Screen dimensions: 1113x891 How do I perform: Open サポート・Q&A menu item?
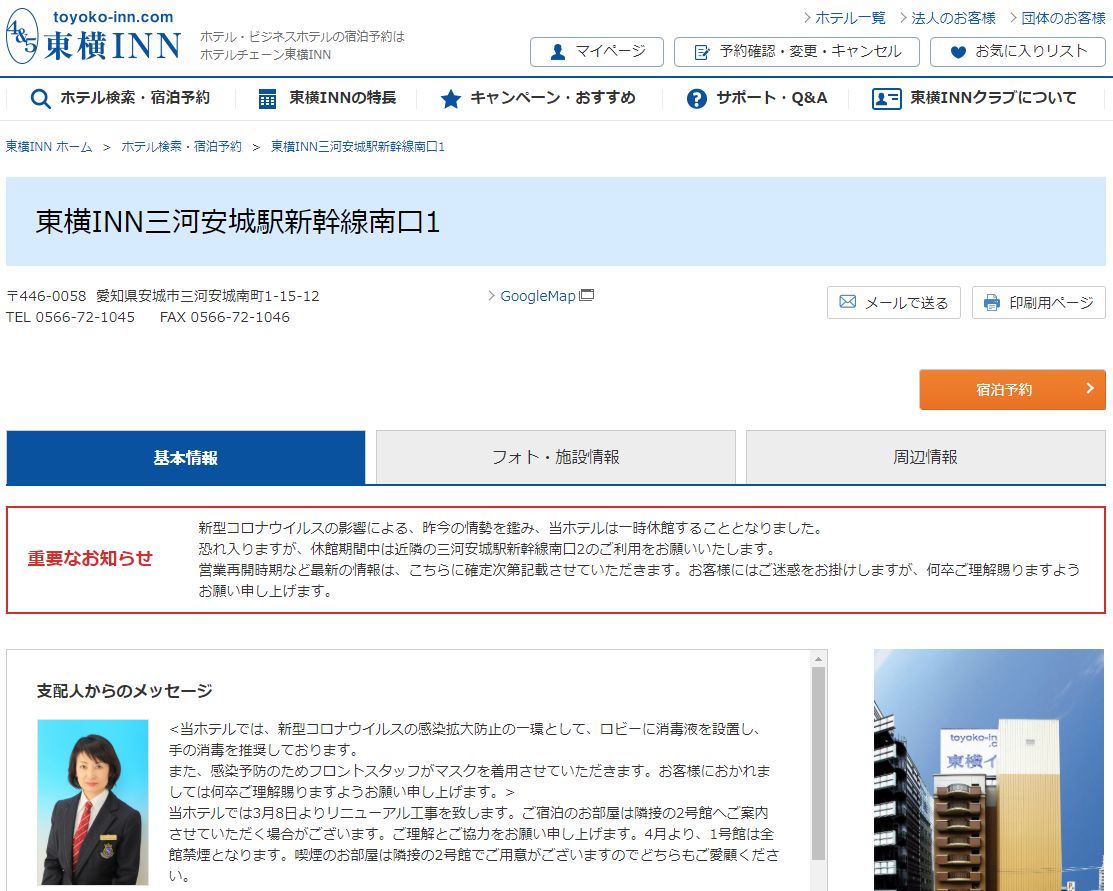pyautogui.click(x=757, y=98)
